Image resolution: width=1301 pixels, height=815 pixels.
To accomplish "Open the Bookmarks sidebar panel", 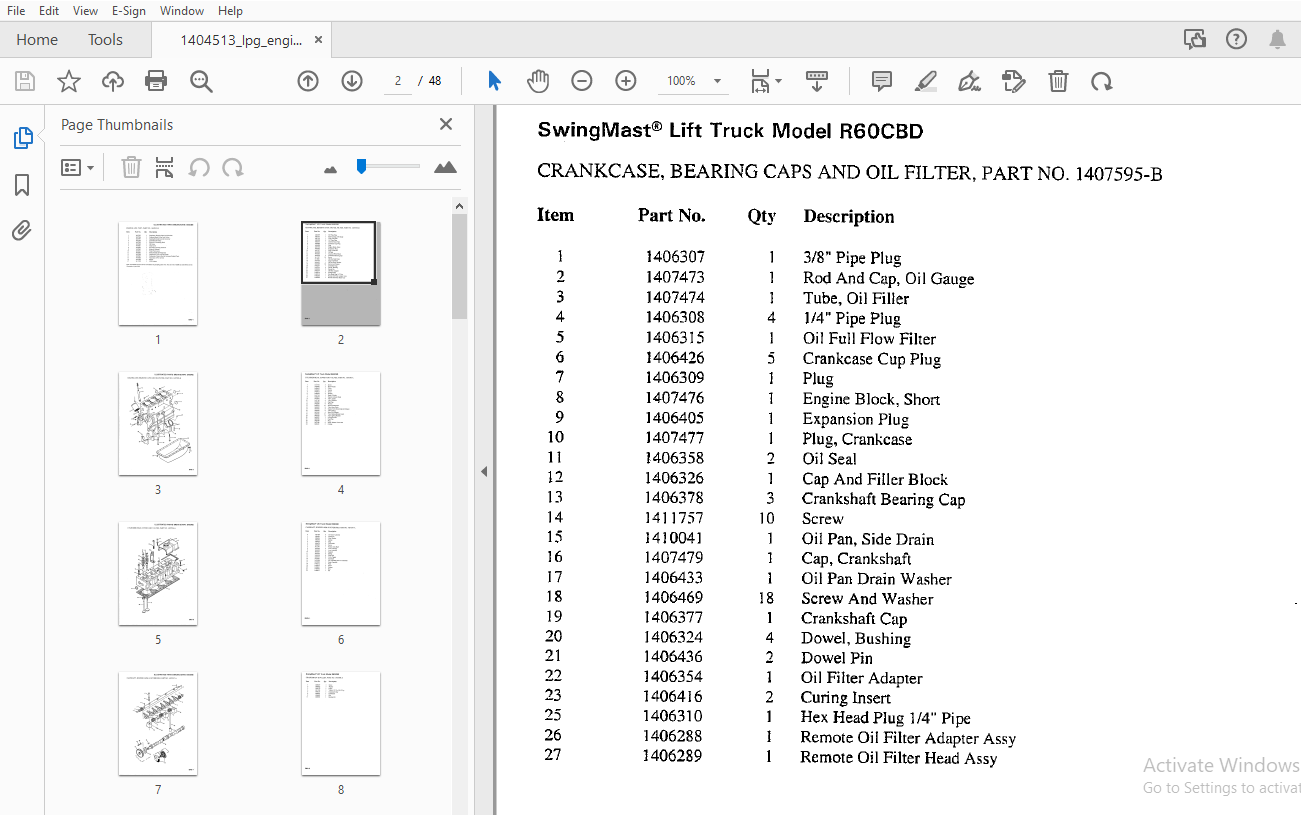I will click(x=22, y=185).
